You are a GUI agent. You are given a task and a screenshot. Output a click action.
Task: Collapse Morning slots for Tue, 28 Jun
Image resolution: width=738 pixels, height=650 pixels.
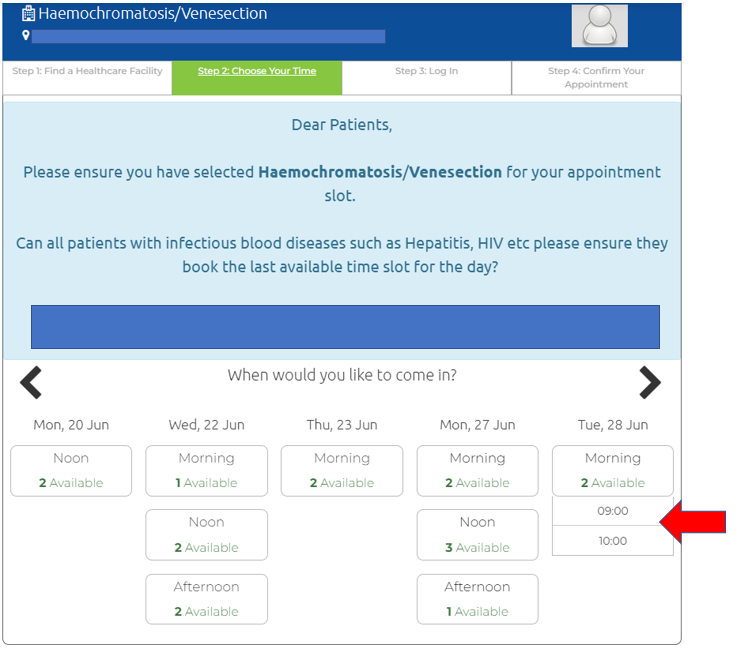[612, 470]
